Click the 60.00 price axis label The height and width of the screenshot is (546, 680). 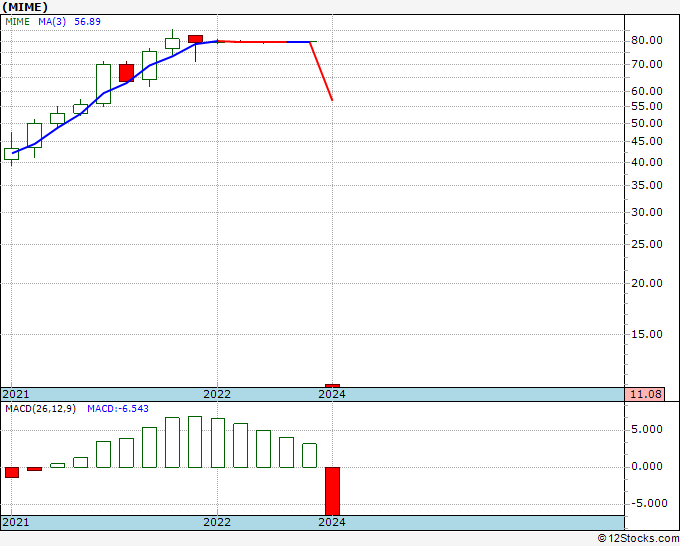(x=647, y=91)
